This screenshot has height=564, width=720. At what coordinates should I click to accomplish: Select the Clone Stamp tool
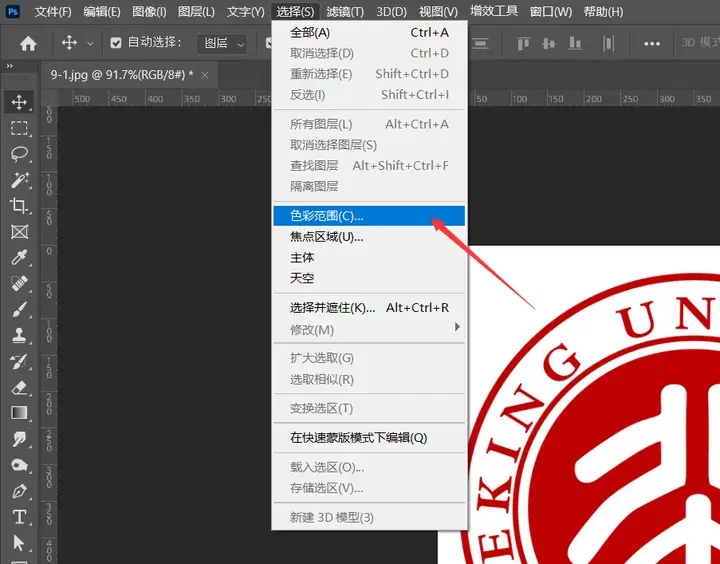coord(19,336)
